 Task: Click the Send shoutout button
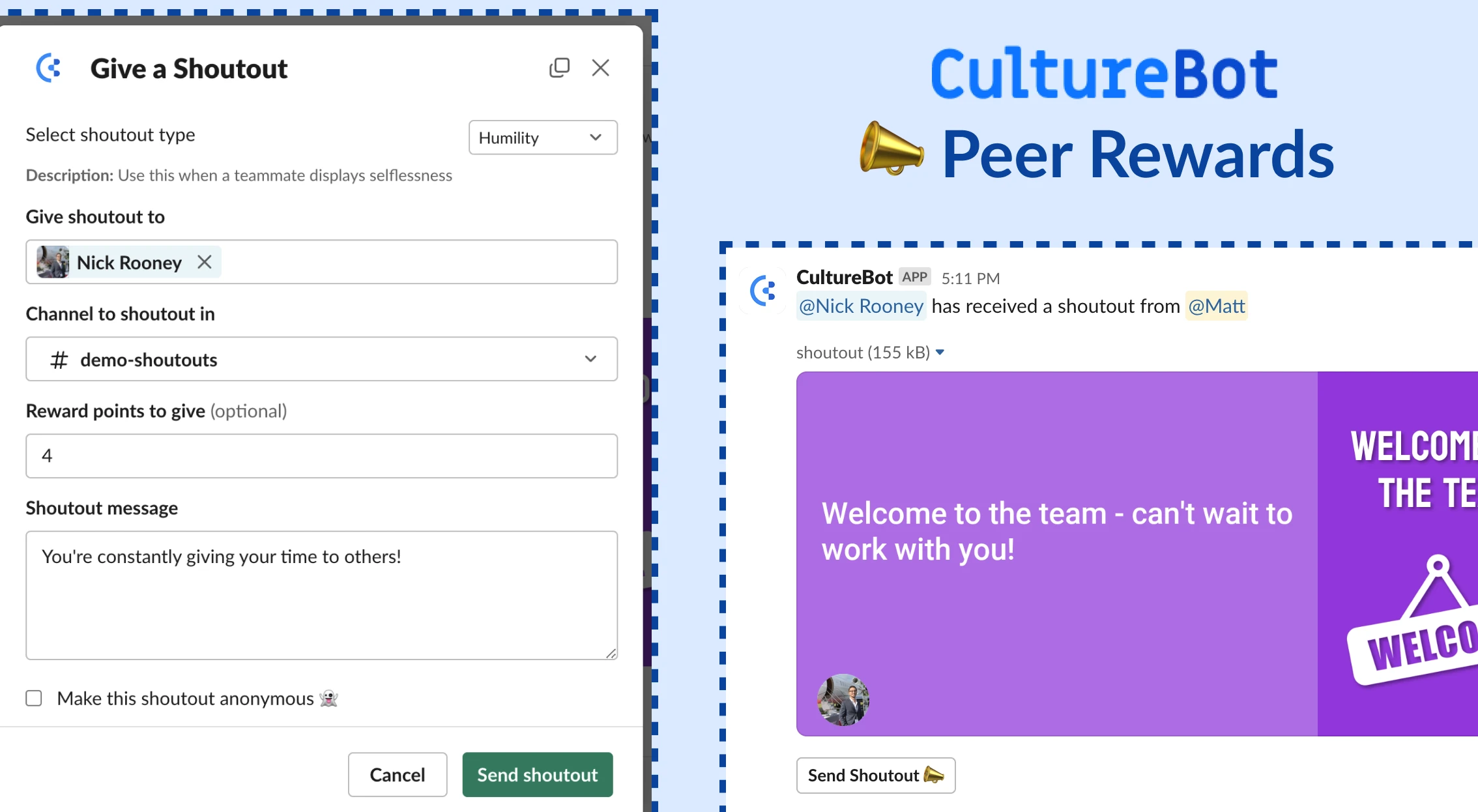[x=537, y=775]
